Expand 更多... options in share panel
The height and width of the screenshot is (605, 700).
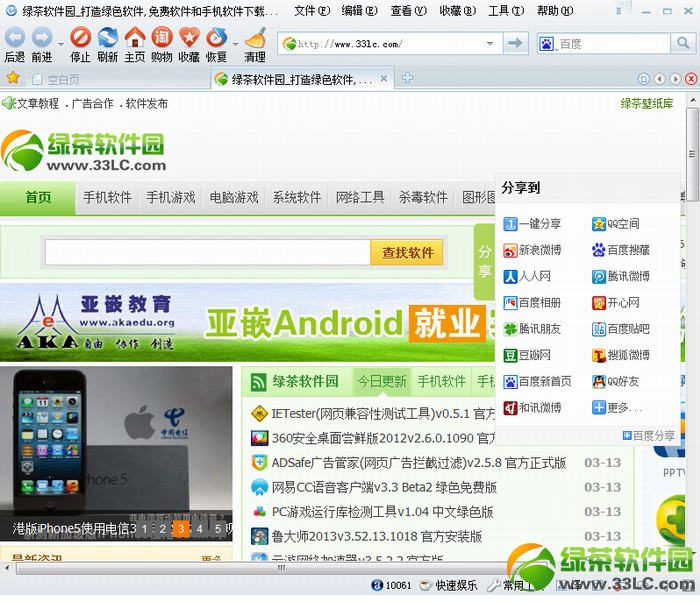616,408
